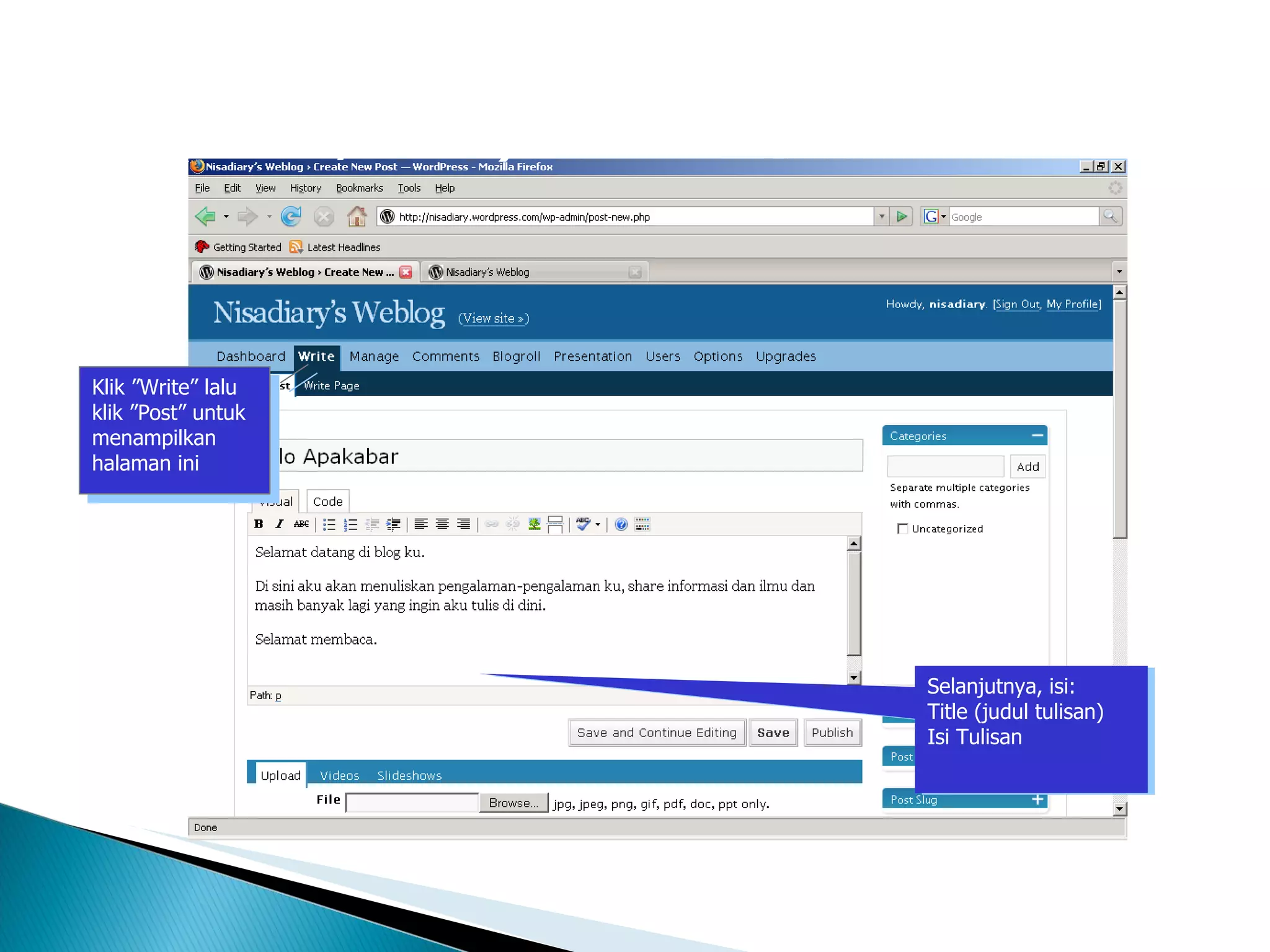Viewport: 1270px width, 952px height.
Task: Reload page with Firefox refresh icon
Action: 291,216
